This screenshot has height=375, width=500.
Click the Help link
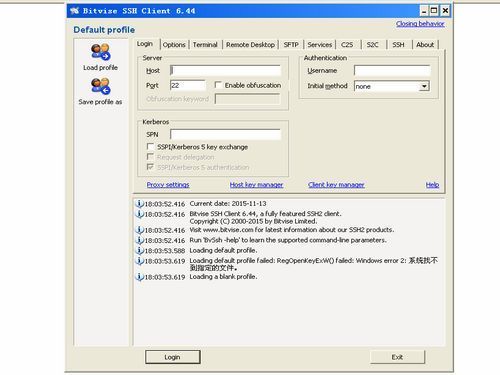coord(432,185)
